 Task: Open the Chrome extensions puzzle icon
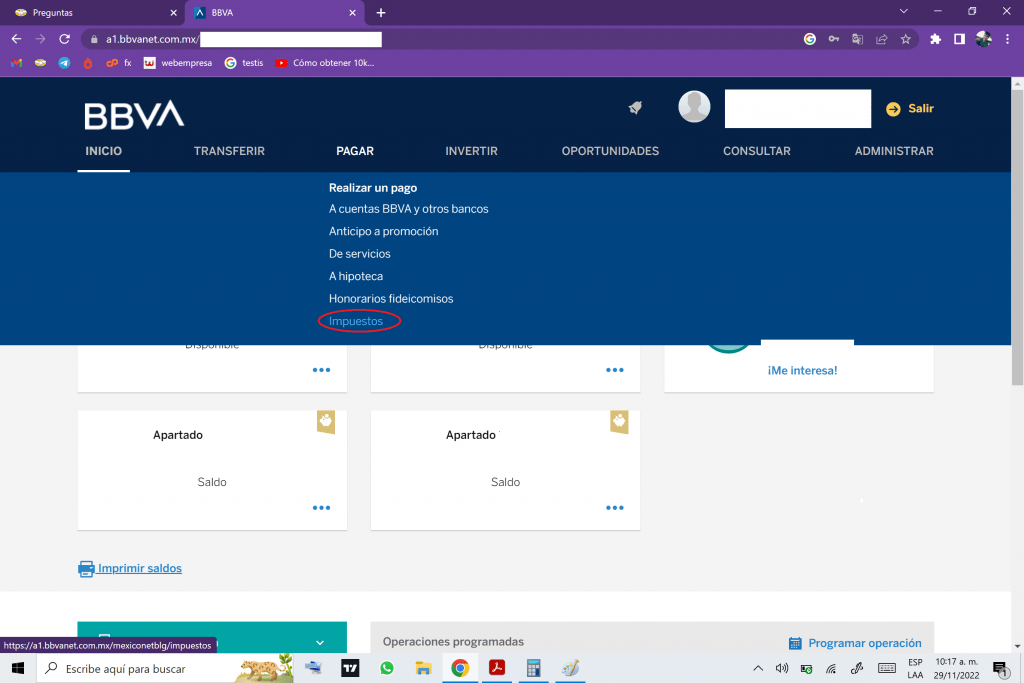[935, 39]
